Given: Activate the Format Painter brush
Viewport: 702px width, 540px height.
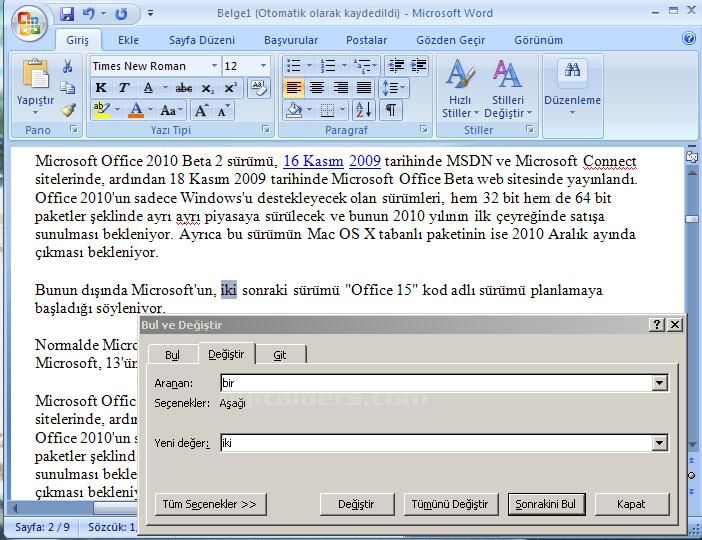Looking at the screenshot, I should pos(68,109).
